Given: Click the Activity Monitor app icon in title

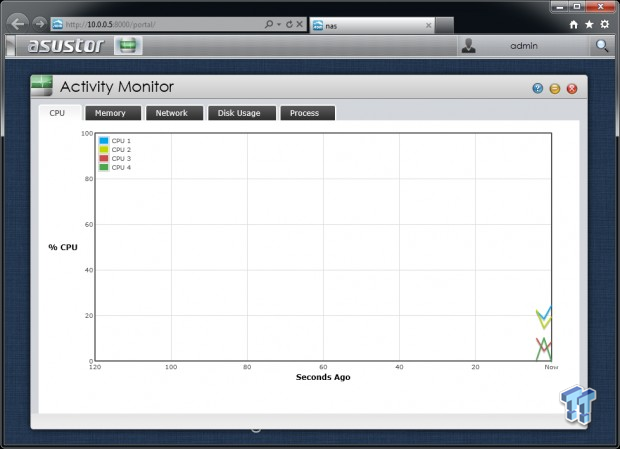Looking at the screenshot, I should [x=42, y=85].
